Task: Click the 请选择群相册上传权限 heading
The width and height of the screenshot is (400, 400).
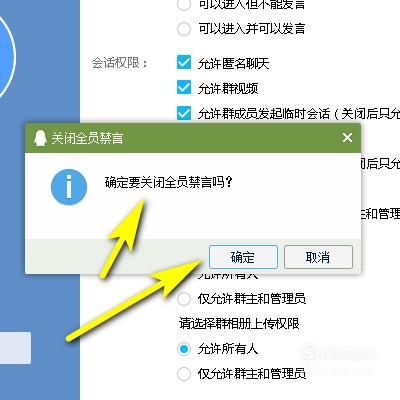Action: tap(239, 324)
